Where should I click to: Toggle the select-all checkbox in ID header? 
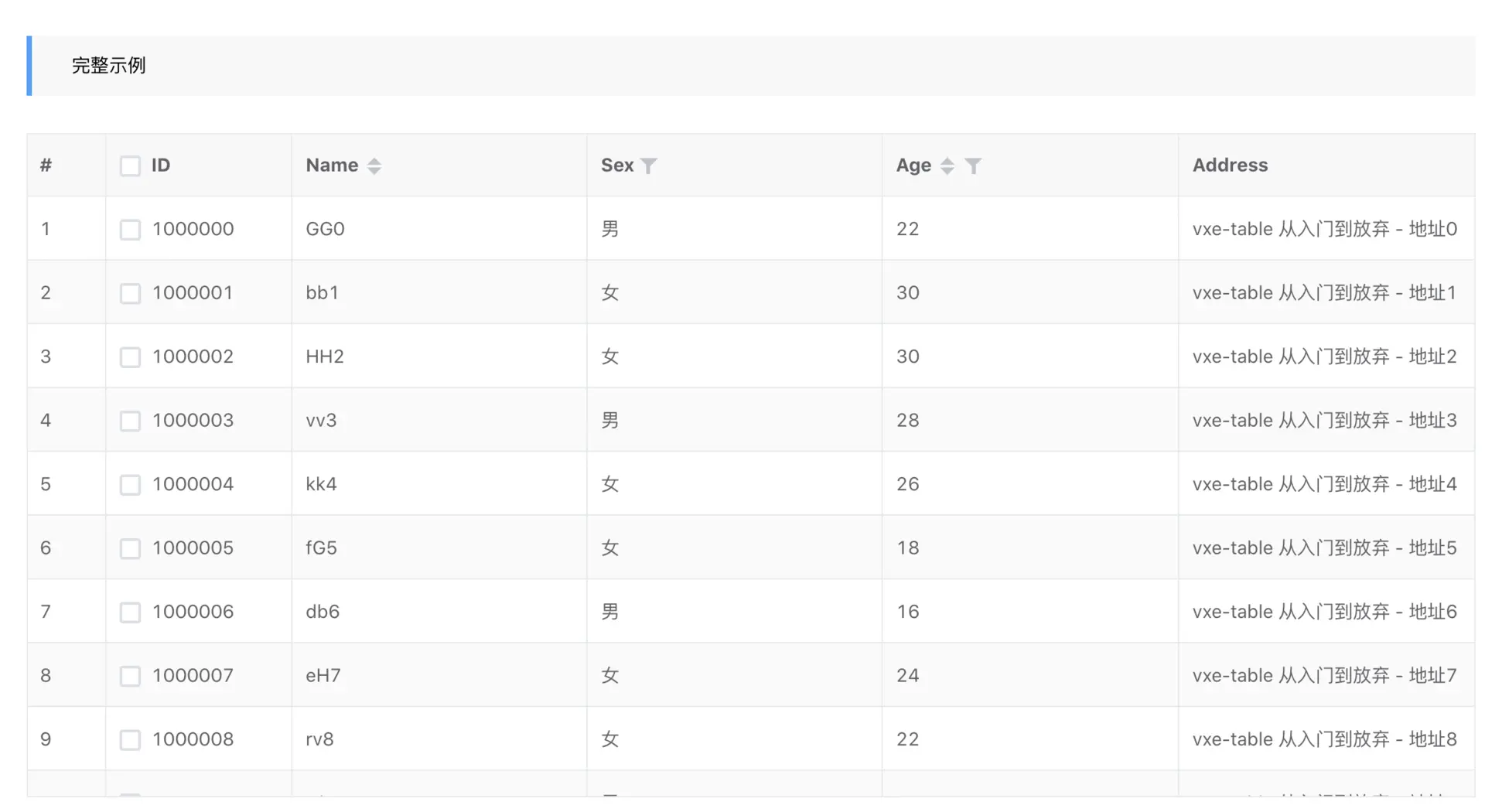tap(130, 165)
